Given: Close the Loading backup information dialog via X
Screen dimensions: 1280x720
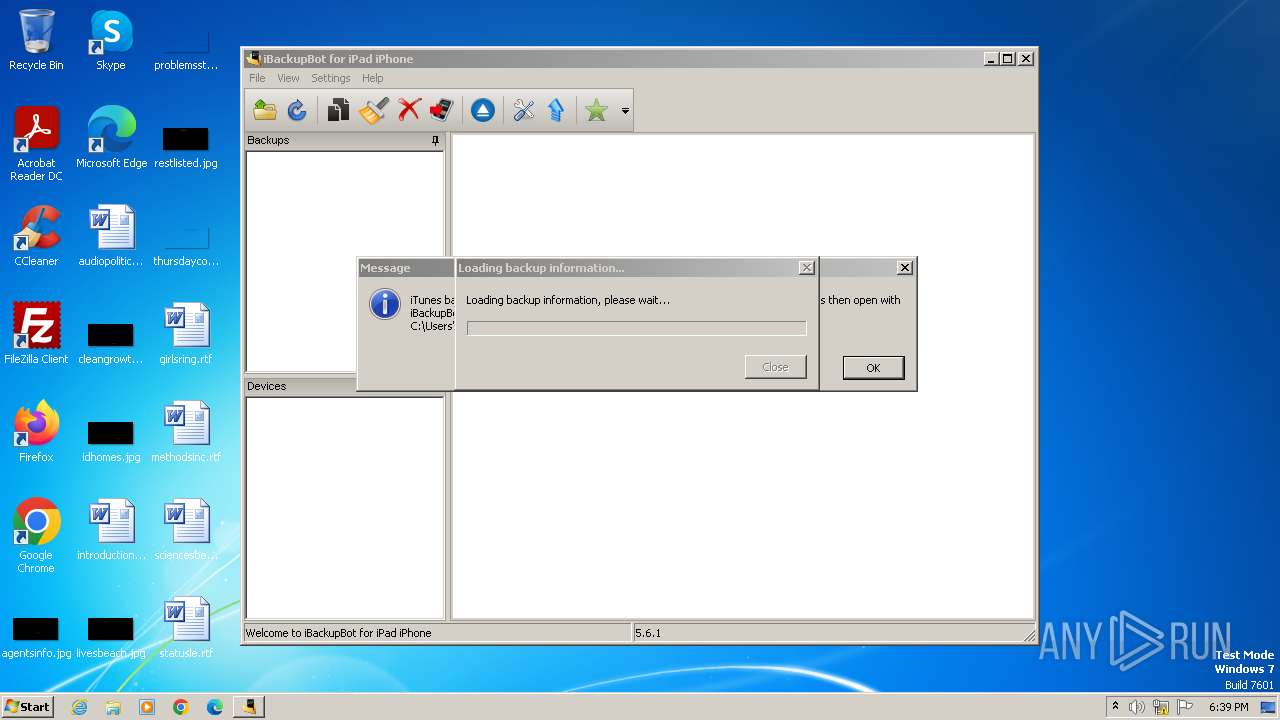Looking at the screenshot, I should [x=806, y=268].
